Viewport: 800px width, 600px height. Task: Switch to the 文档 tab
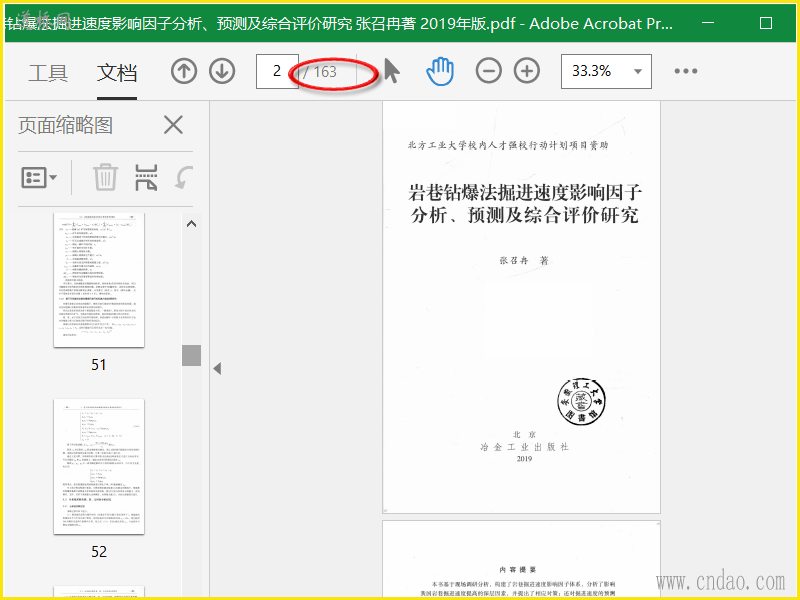pyautogui.click(x=117, y=73)
